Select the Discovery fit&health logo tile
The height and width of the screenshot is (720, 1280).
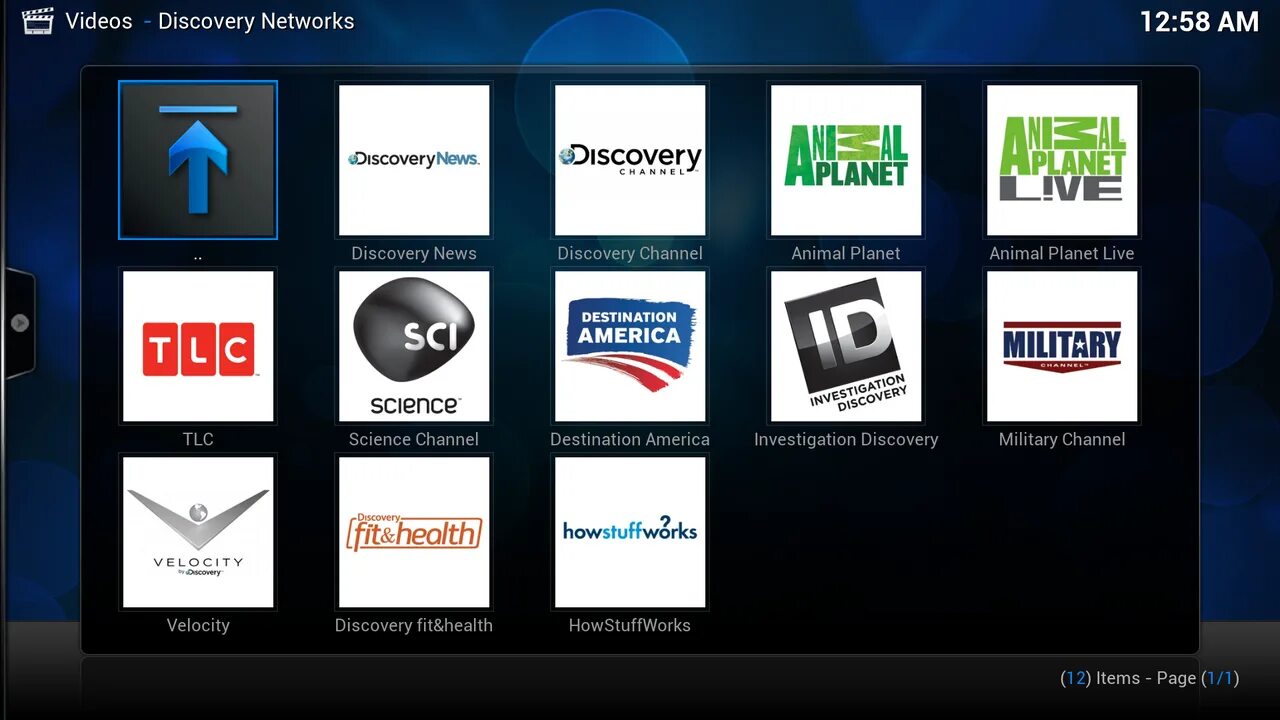414,532
